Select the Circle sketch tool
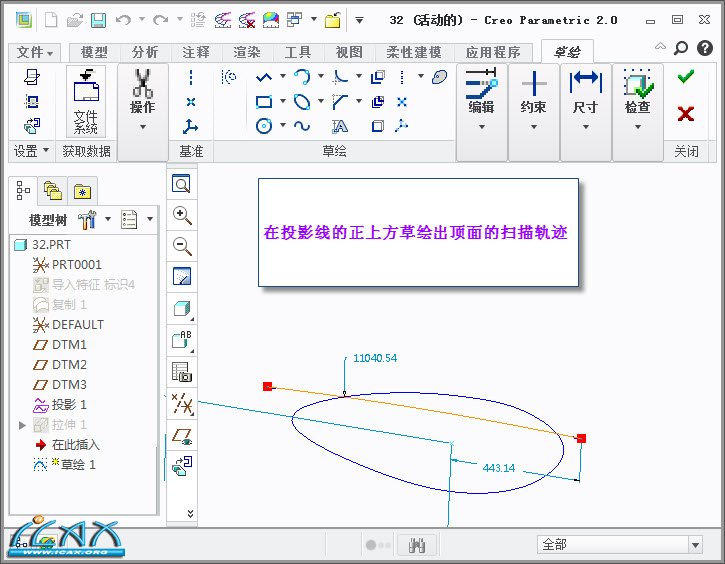 point(265,126)
